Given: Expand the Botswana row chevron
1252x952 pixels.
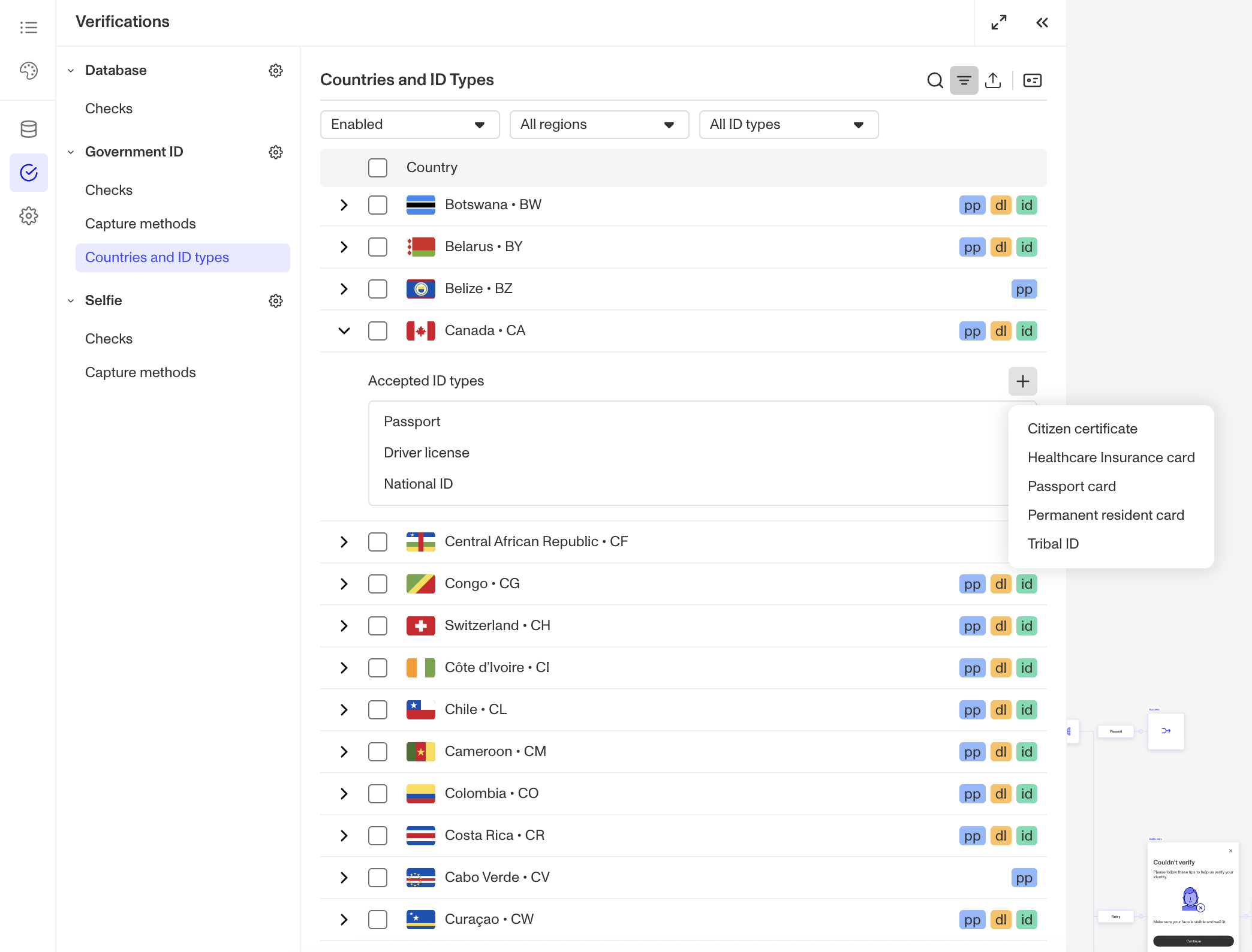Looking at the screenshot, I should click(x=344, y=205).
